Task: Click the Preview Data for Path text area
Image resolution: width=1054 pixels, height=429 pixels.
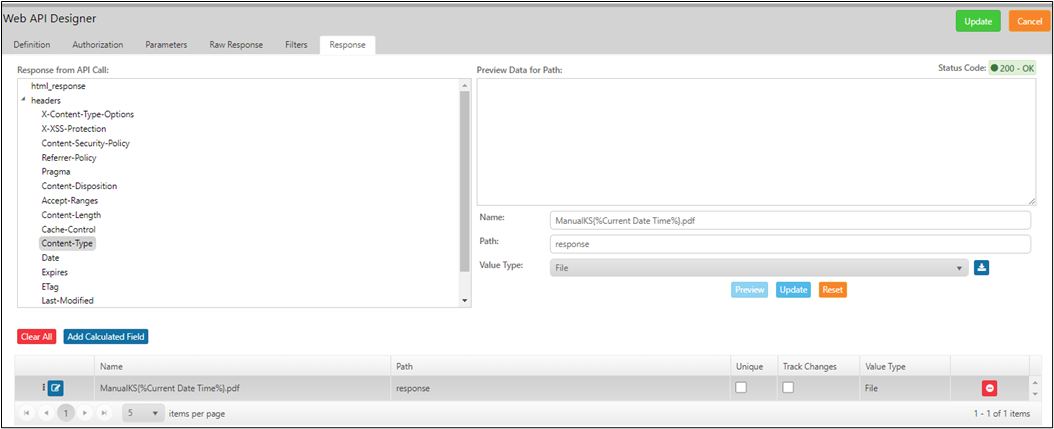Action: (x=757, y=142)
